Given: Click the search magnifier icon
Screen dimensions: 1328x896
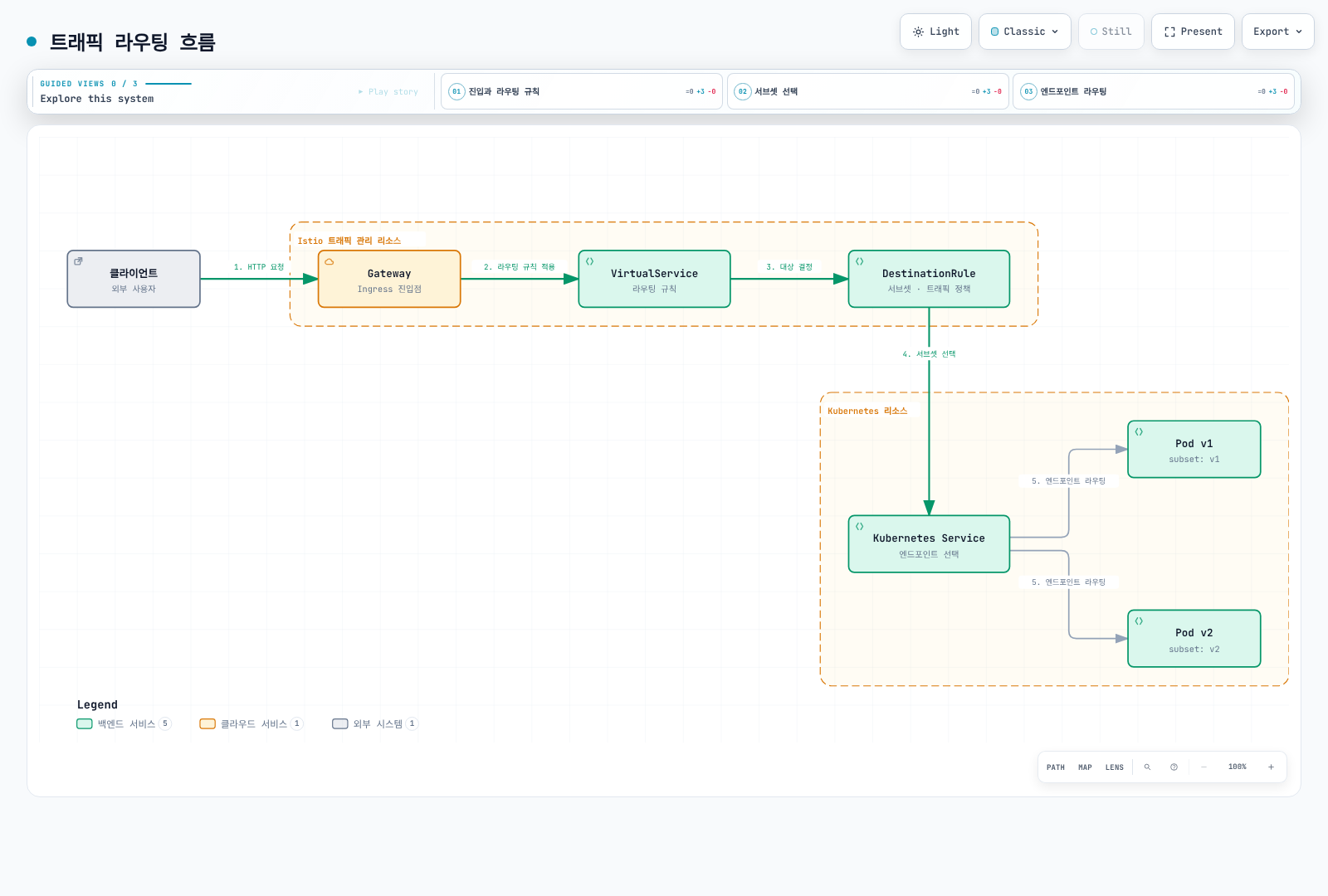Looking at the screenshot, I should pyautogui.click(x=1147, y=767).
